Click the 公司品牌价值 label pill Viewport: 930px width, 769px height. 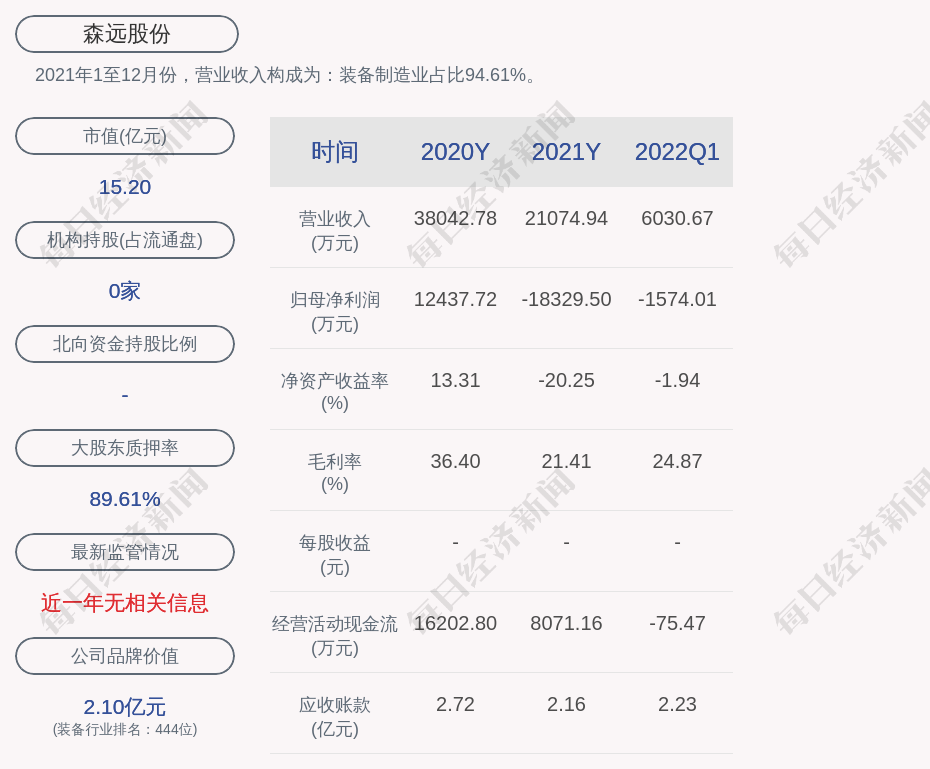point(125,656)
